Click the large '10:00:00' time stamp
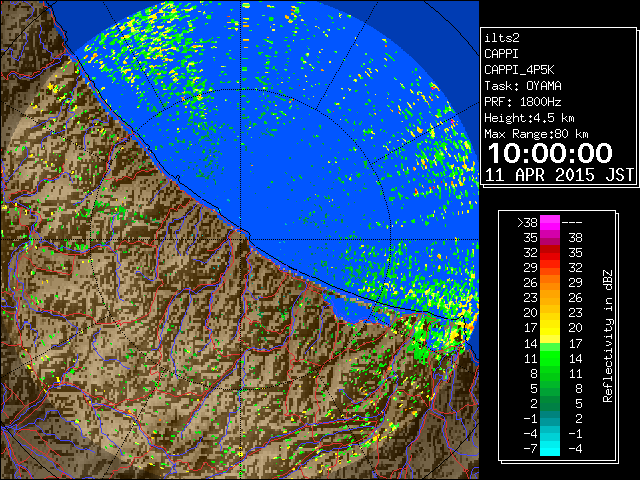640x480 pixels. [x=550, y=153]
